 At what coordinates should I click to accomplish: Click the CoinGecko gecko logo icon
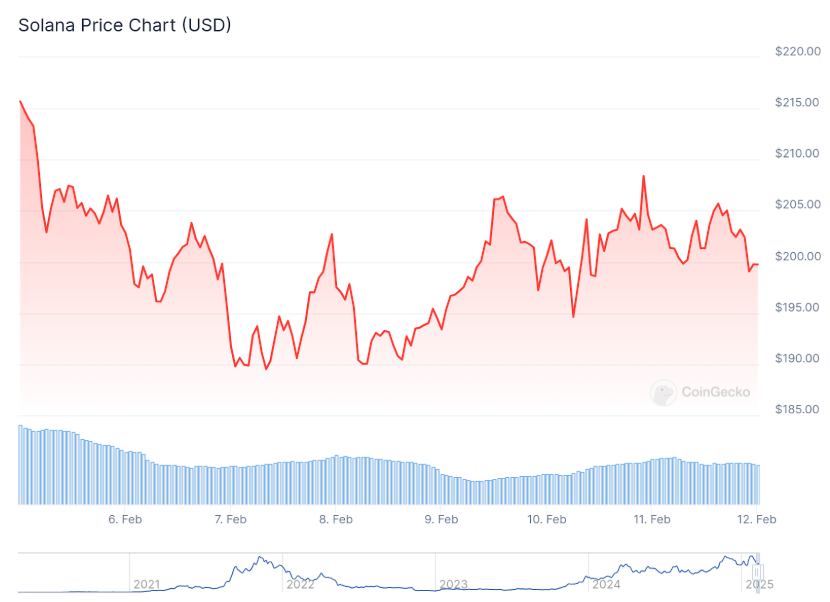tap(663, 392)
